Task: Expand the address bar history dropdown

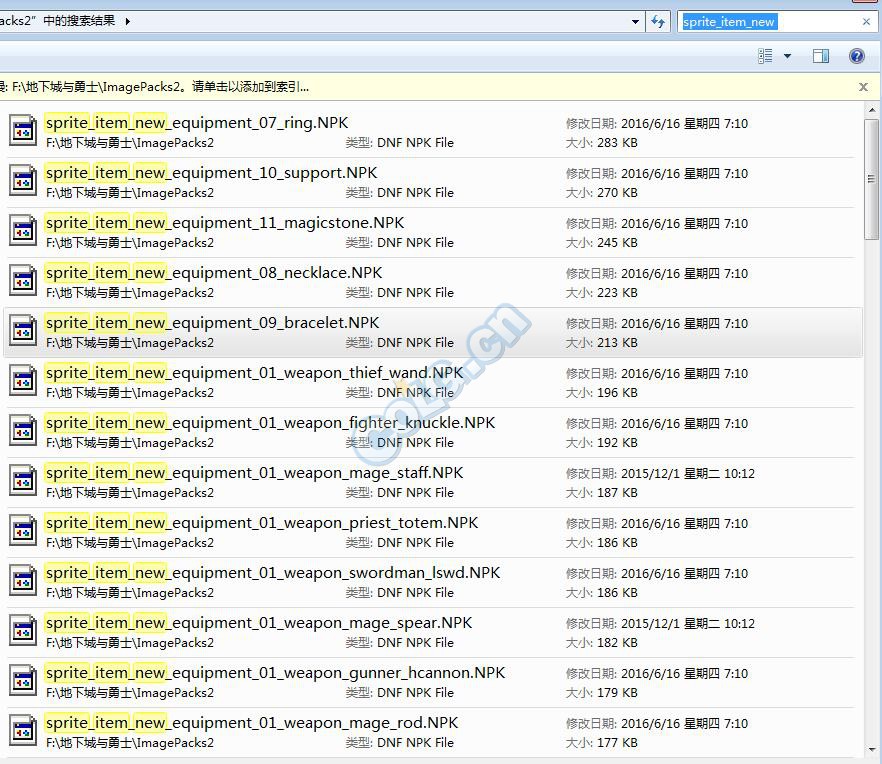Action: (x=636, y=21)
